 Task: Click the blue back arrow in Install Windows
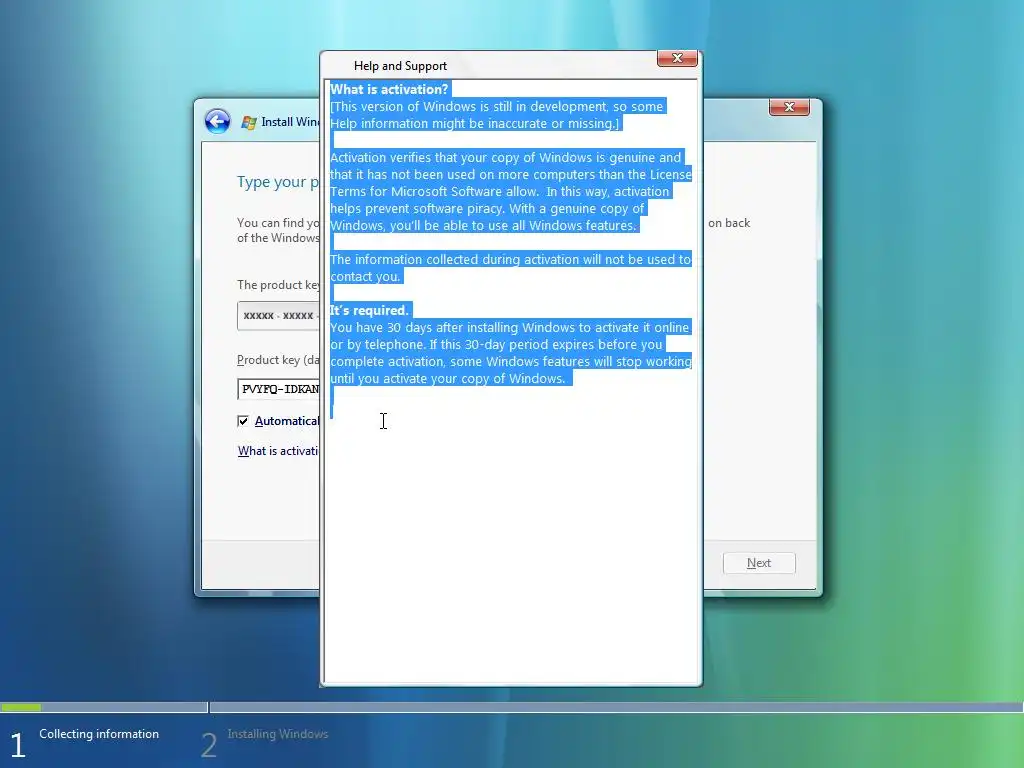(217, 121)
